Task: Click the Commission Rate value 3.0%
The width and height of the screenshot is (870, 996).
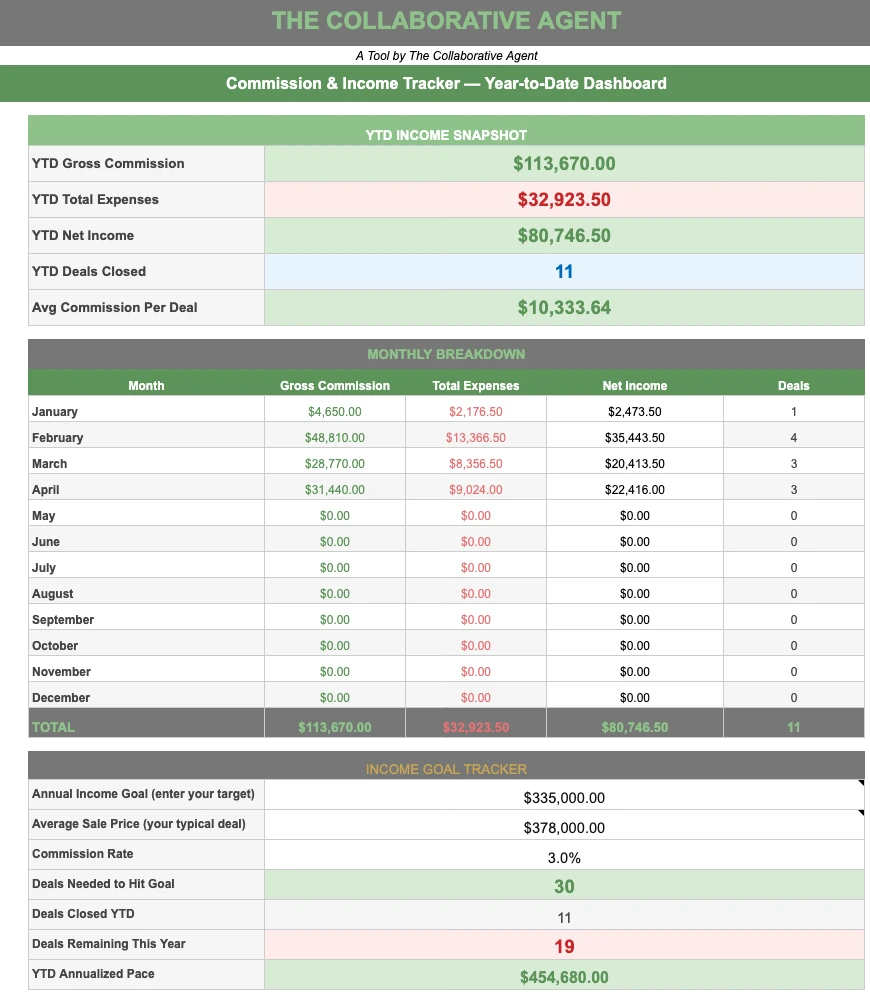Action: (564, 857)
